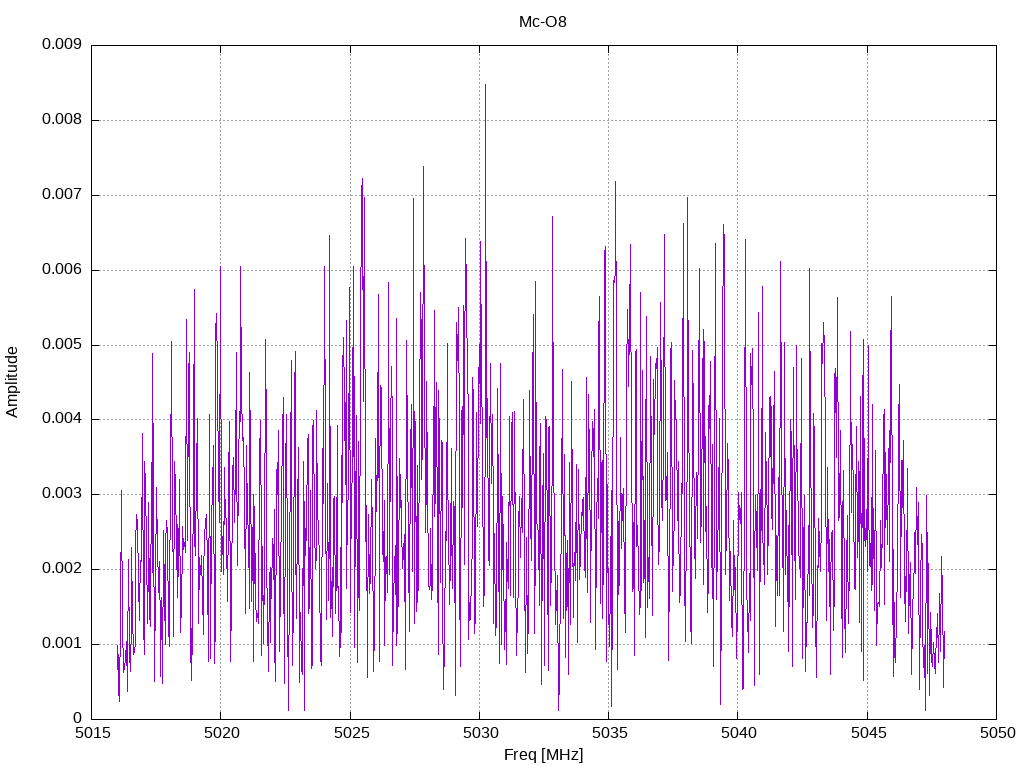This screenshot has width=1024, height=768.
Task: Click the y-axis tick label 0.008
Action: click(x=62, y=120)
